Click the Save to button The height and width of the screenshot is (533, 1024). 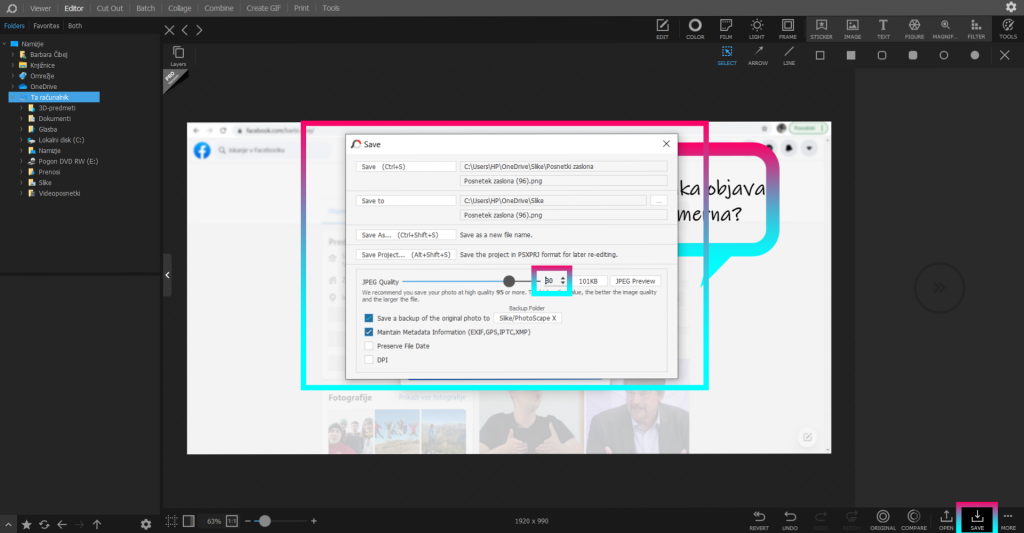pyautogui.click(x=406, y=201)
